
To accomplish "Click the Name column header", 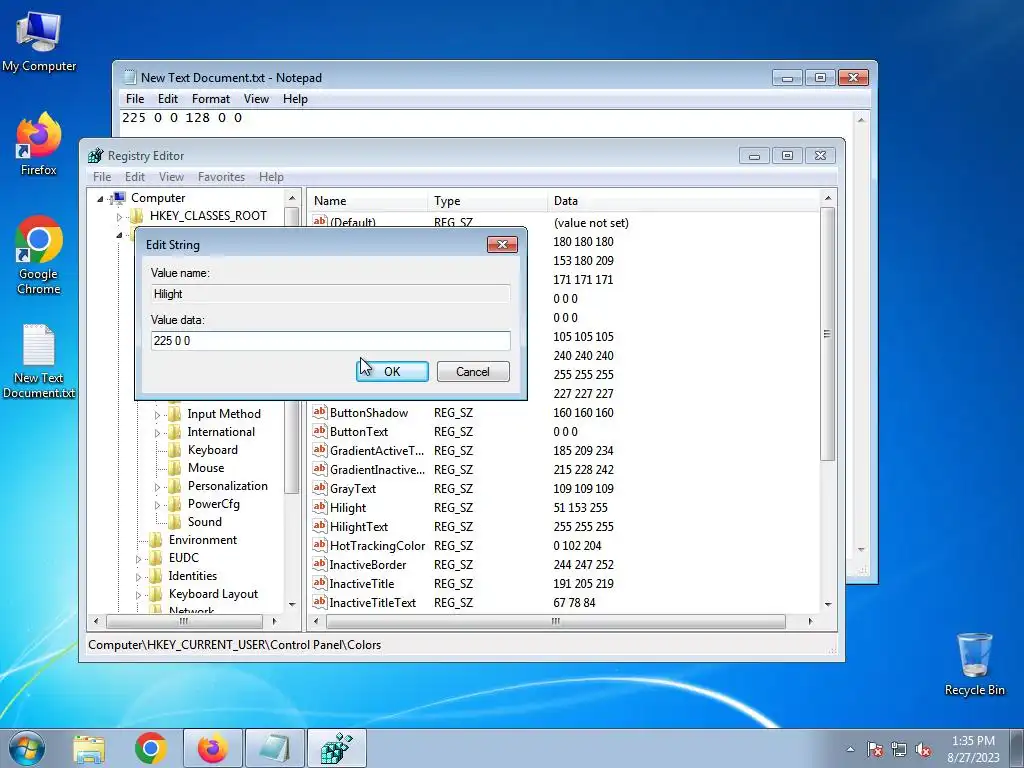I will click(x=368, y=201).
